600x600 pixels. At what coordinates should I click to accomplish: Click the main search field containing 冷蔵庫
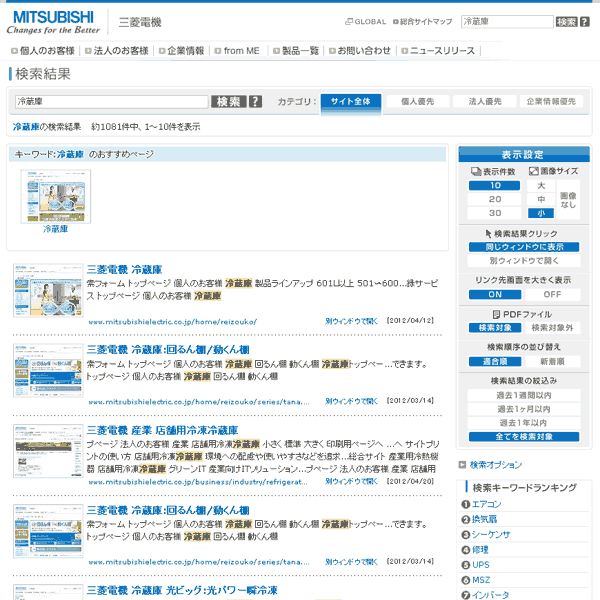pos(110,101)
